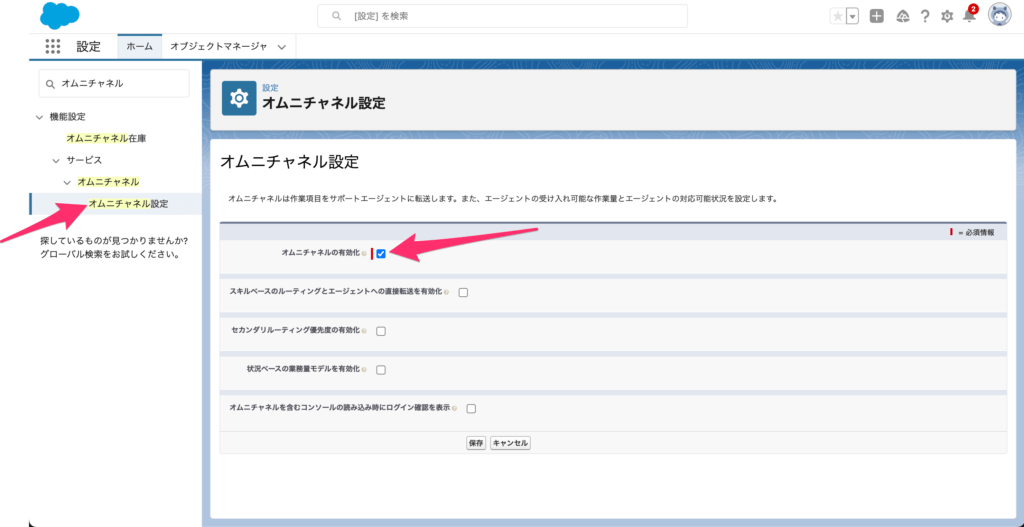Enable スキルベースのルーティング checkbox
The image size is (1024, 527).
point(463,293)
